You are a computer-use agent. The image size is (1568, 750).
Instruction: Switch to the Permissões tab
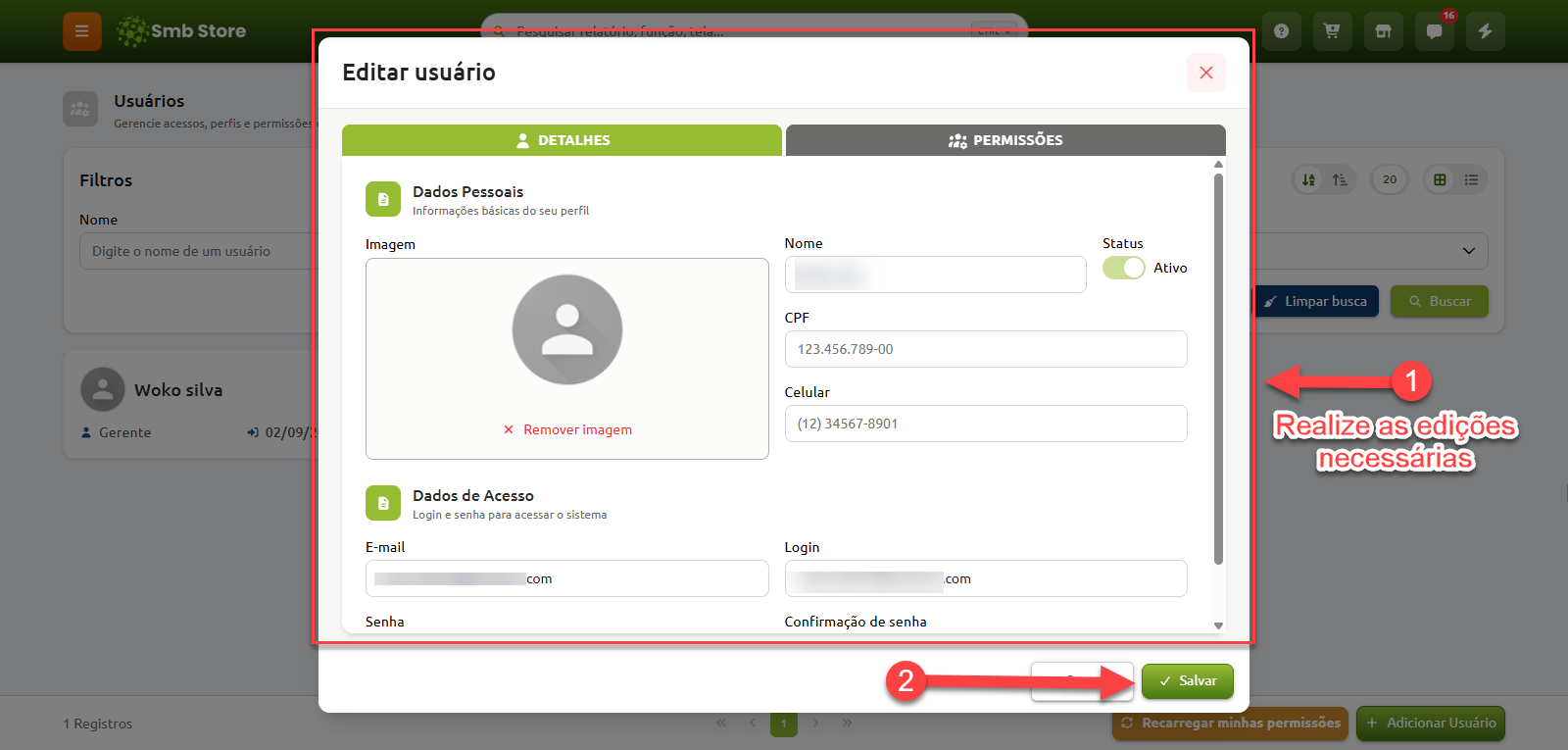click(x=1005, y=140)
